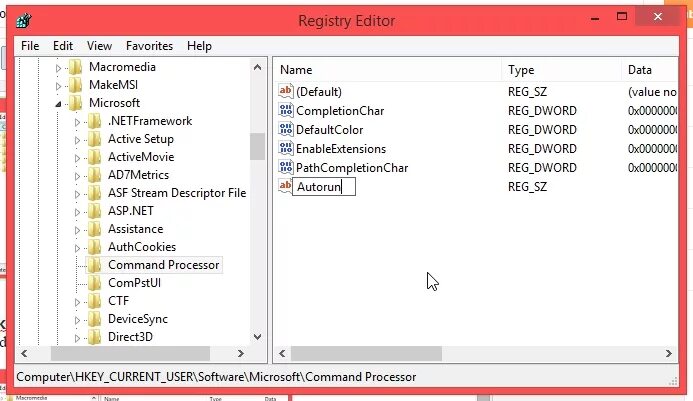Image resolution: width=693 pixels, height=401 pixels.
Task: Click the DefaultColor DWORD icon
Action: coord(286,130)
